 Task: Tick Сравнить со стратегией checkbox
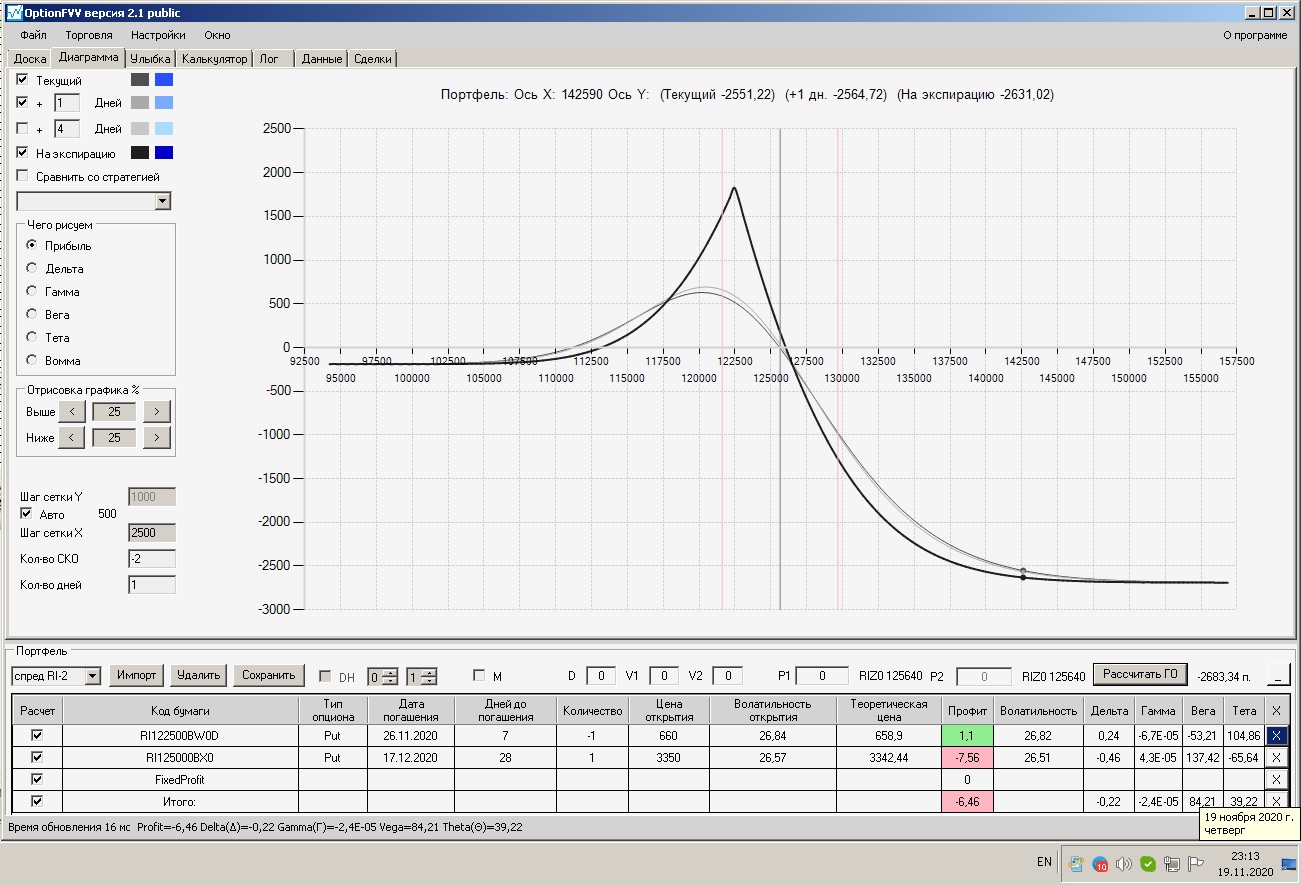click(x=23, y=177)
